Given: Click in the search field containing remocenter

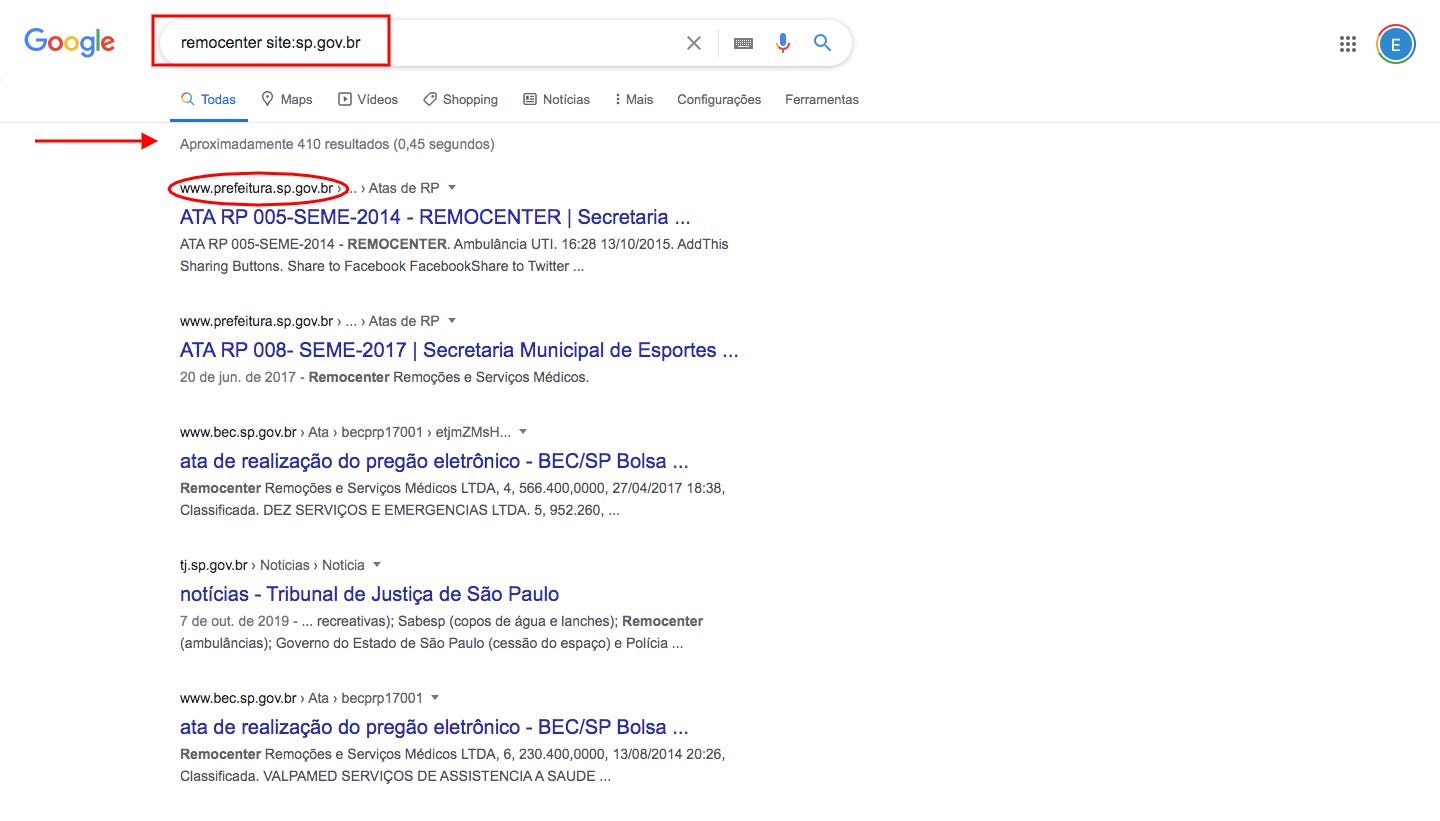Looking at the screenshot, I should [x=420, y=43].
